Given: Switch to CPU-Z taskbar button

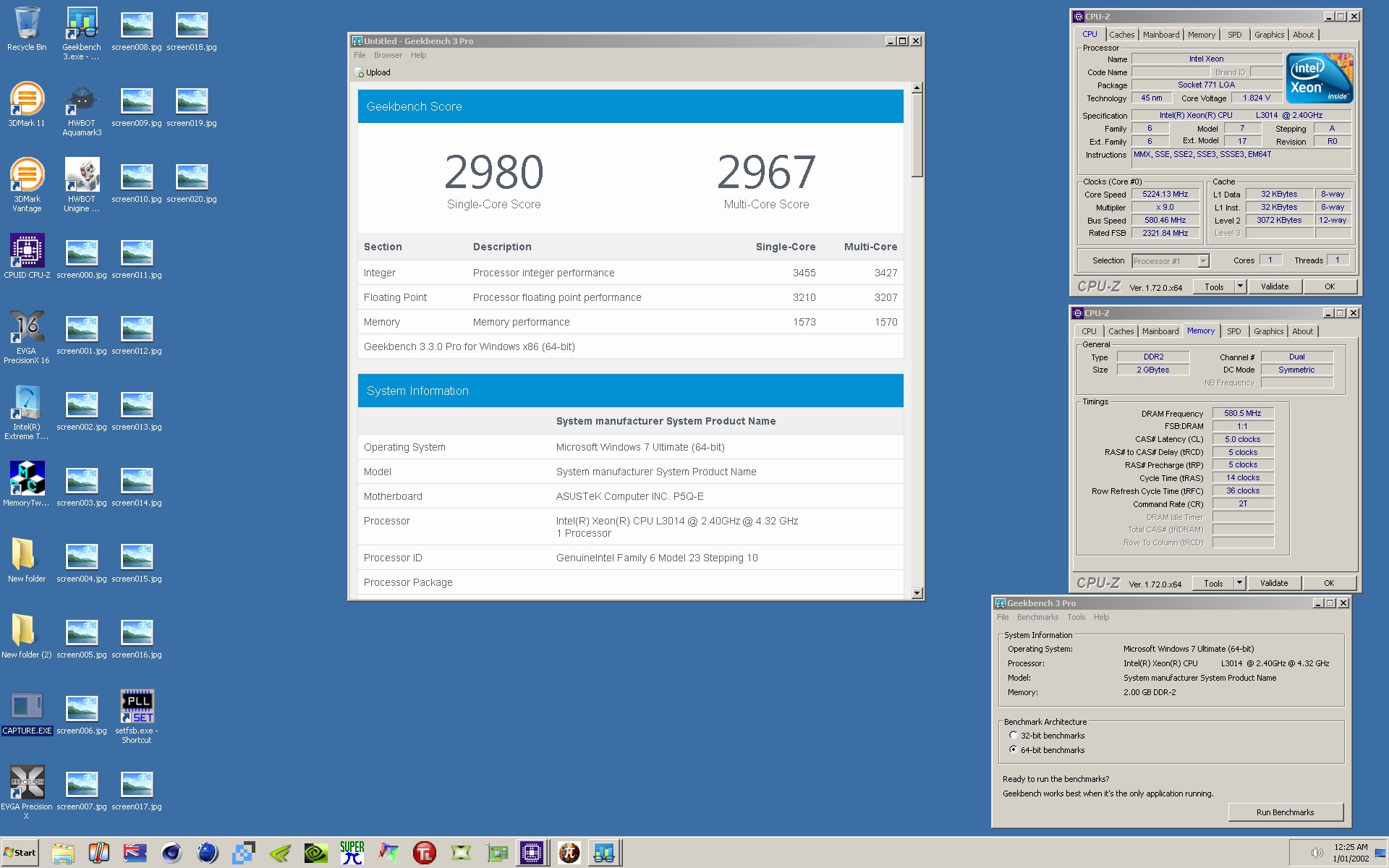Looking at the screenshot, I should 532,853.
